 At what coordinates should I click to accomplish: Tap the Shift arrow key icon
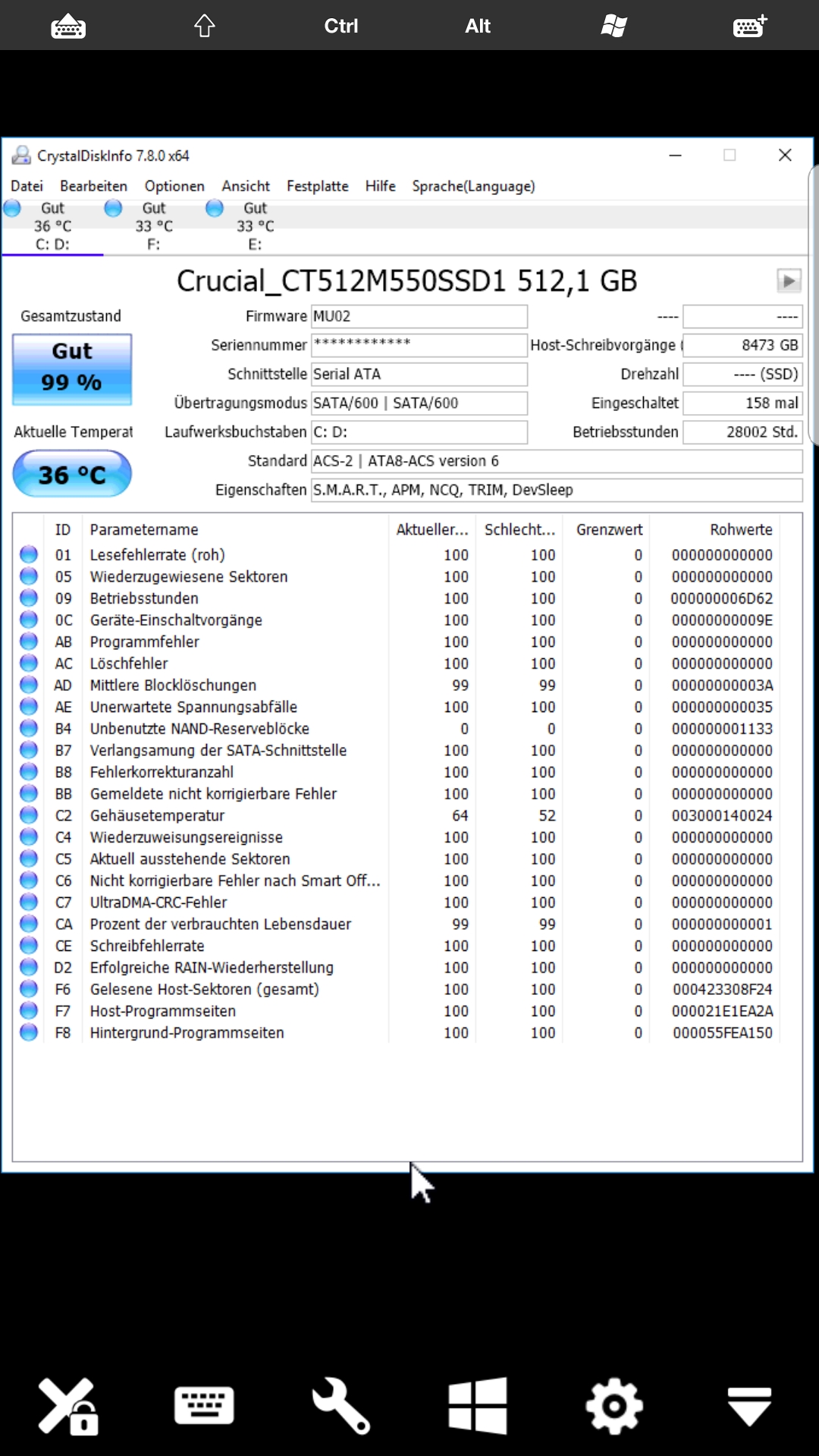click(x=205, y=26)
